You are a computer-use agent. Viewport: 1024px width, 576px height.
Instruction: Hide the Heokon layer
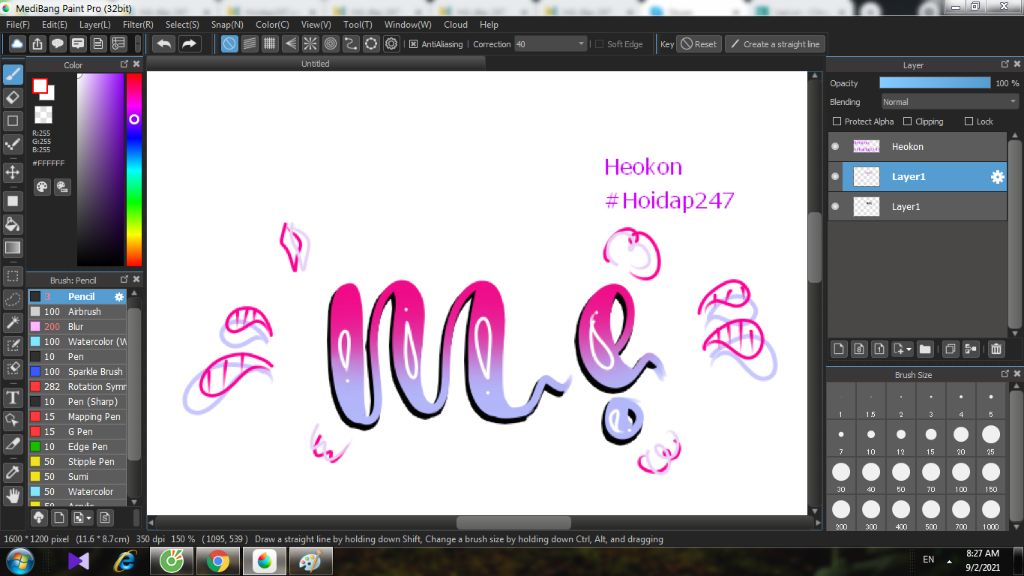[x=835, y=146]
